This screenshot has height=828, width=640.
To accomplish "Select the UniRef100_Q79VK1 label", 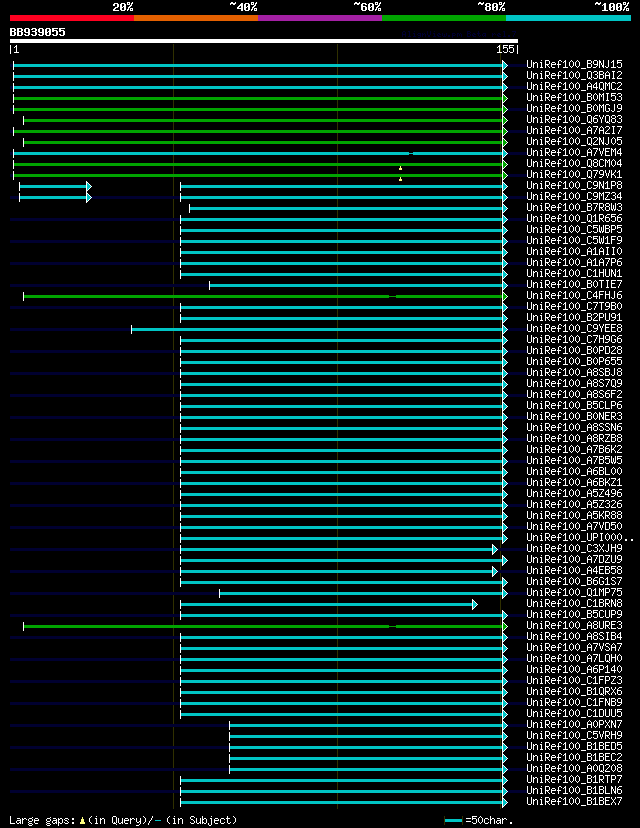I will 574,174.
